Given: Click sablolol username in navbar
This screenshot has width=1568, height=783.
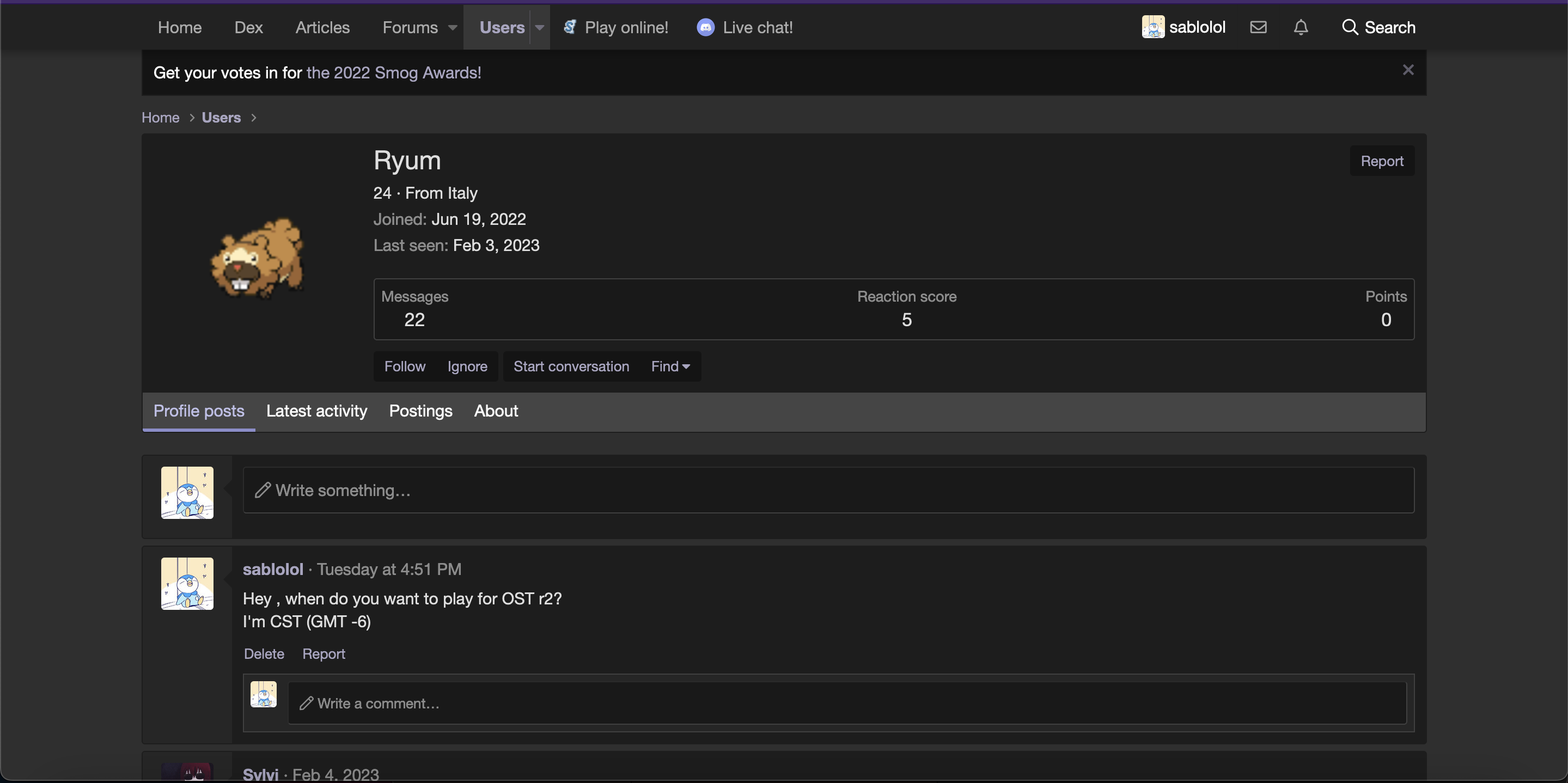Looking at the screenshot, I should click(1197, 27).
